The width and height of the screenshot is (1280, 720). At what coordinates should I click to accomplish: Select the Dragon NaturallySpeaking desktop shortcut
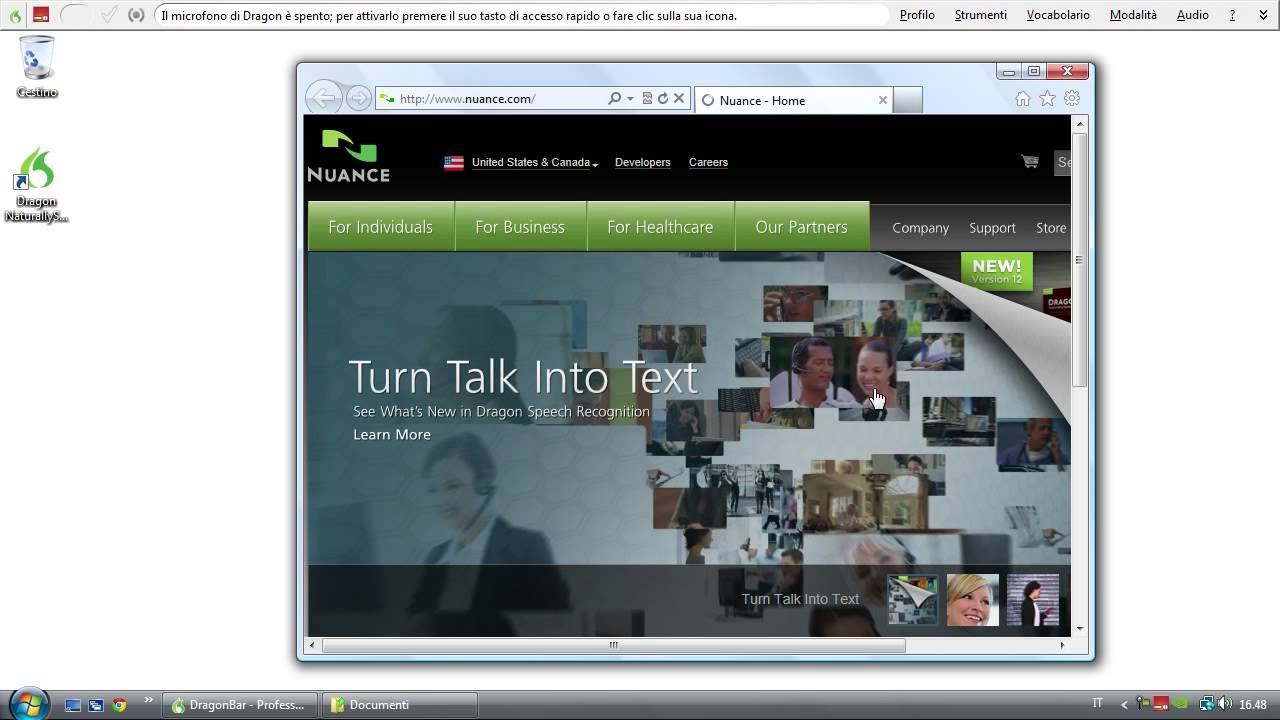coord(37,185)
